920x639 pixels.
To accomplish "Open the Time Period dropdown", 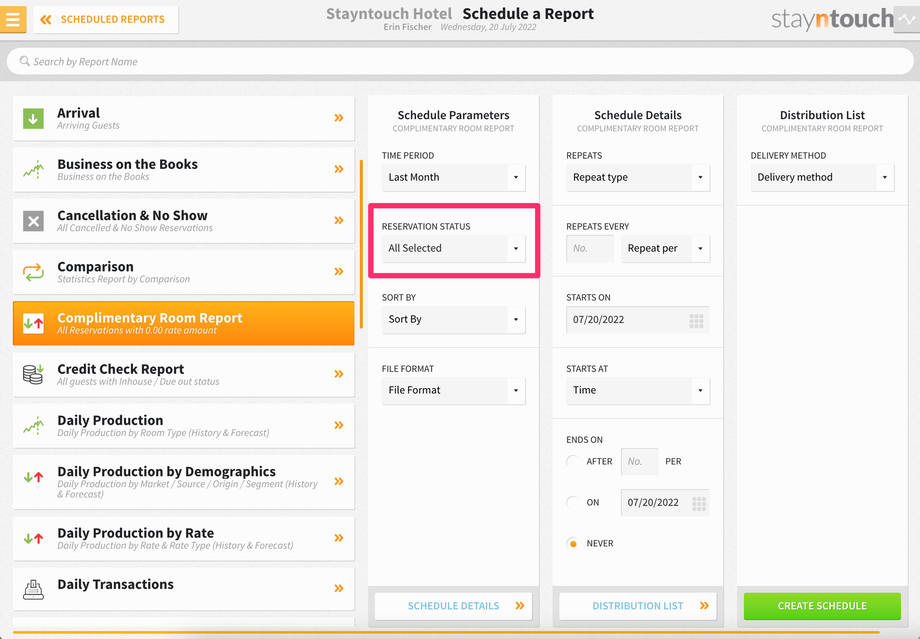I will coord(454,177).
